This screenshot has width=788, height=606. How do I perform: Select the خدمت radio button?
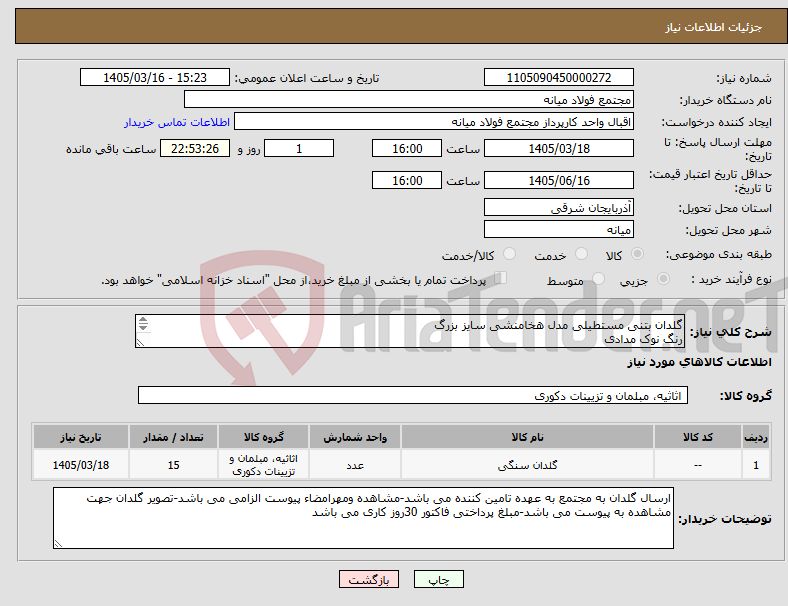tap(581, 254)
